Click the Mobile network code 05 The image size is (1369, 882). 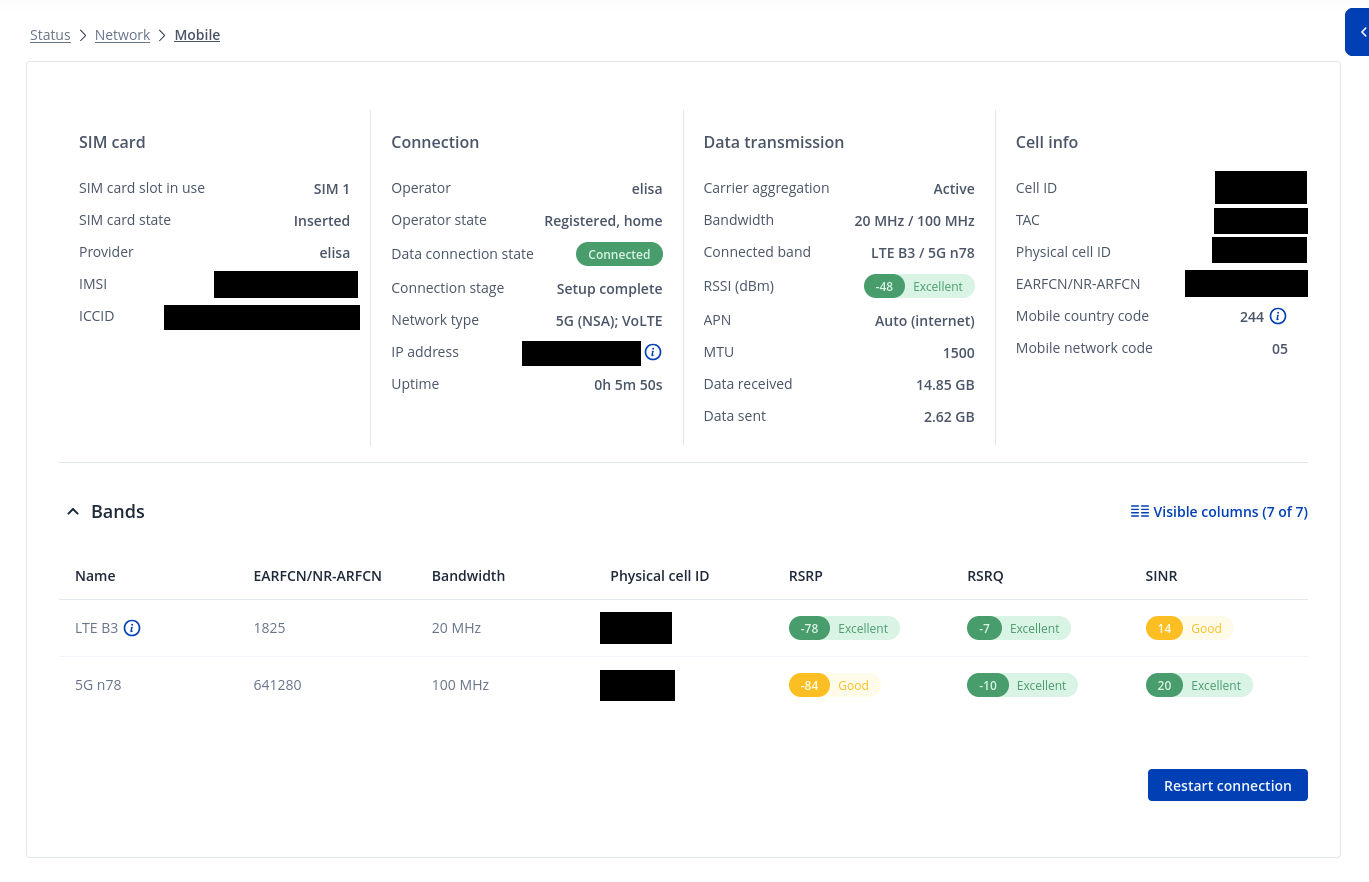[1280, 349]
